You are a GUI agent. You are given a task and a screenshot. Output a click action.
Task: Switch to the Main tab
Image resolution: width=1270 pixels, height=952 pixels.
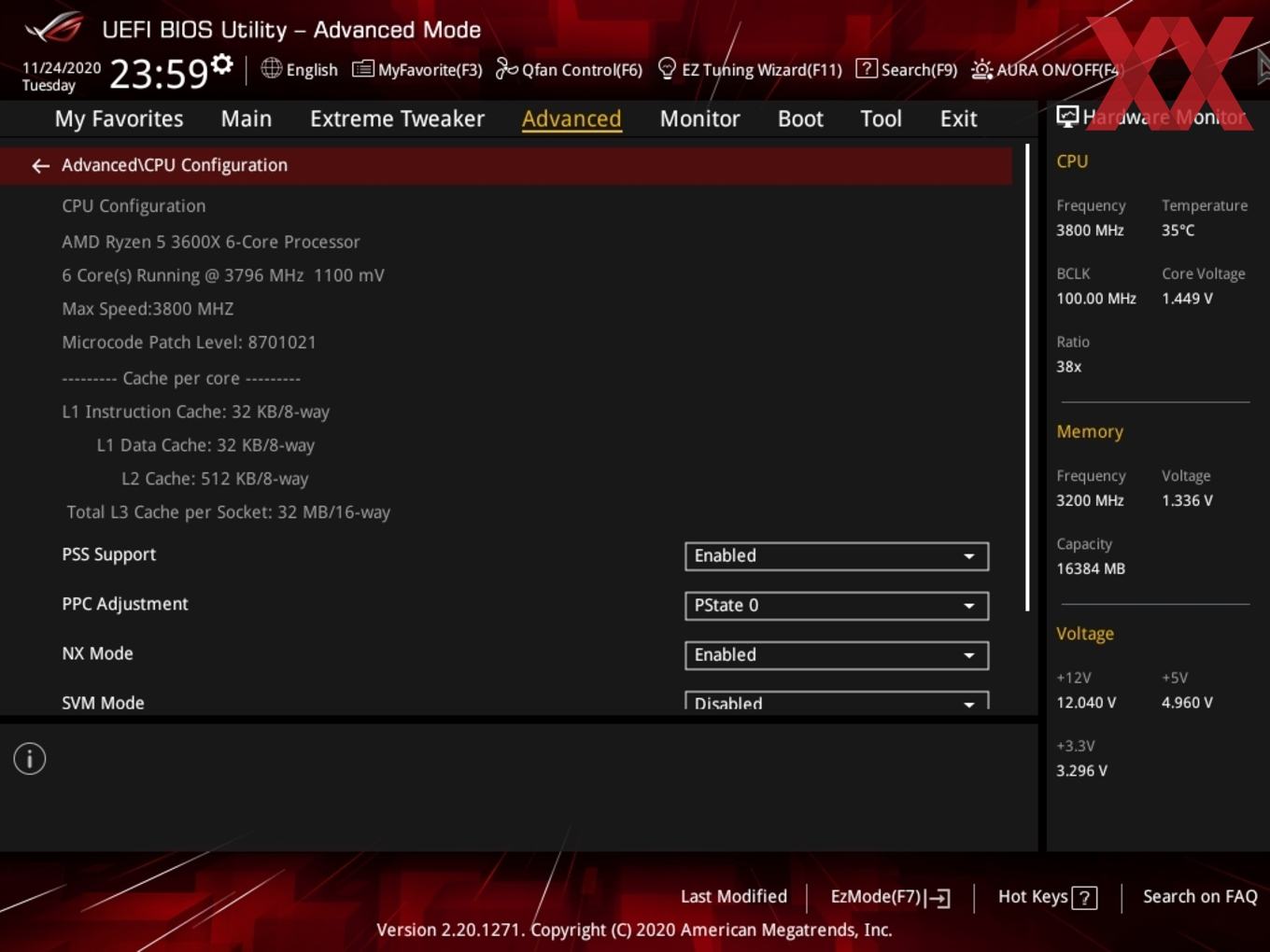tap(247, 119)
